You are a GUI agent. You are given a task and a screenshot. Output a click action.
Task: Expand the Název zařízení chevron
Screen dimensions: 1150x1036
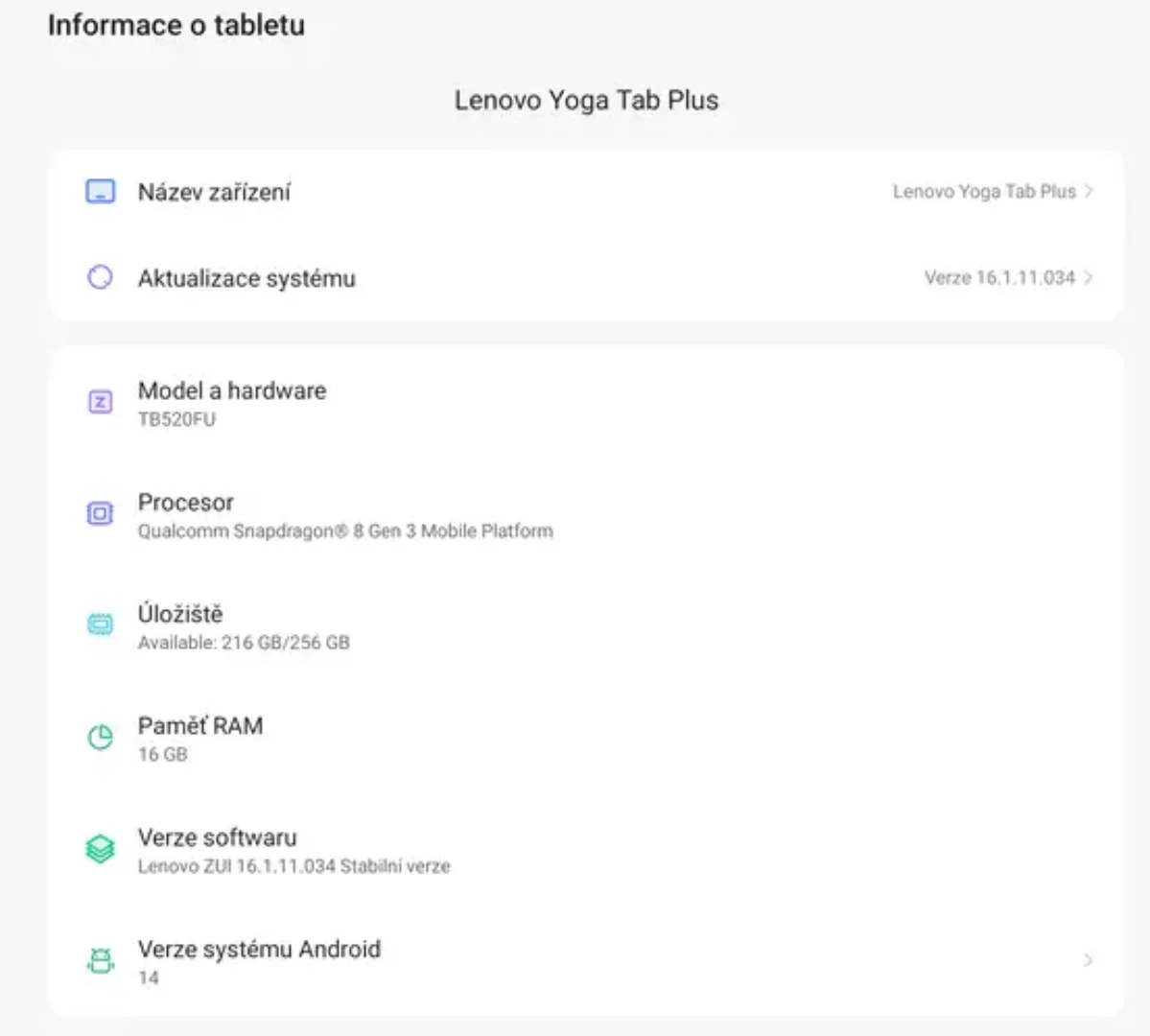[x=1089, y=192]
